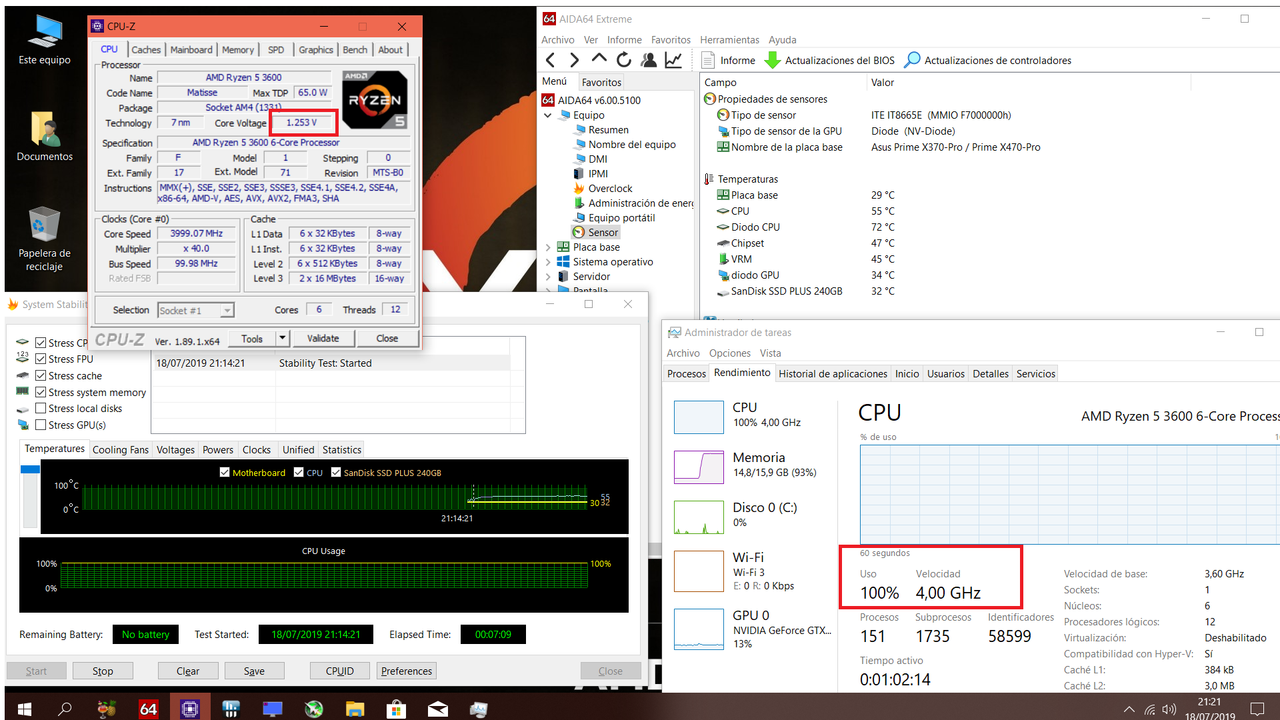This screenshot has width=1280, height=720.
Task: Click Stop button in stability test
Action: (103, 671)
